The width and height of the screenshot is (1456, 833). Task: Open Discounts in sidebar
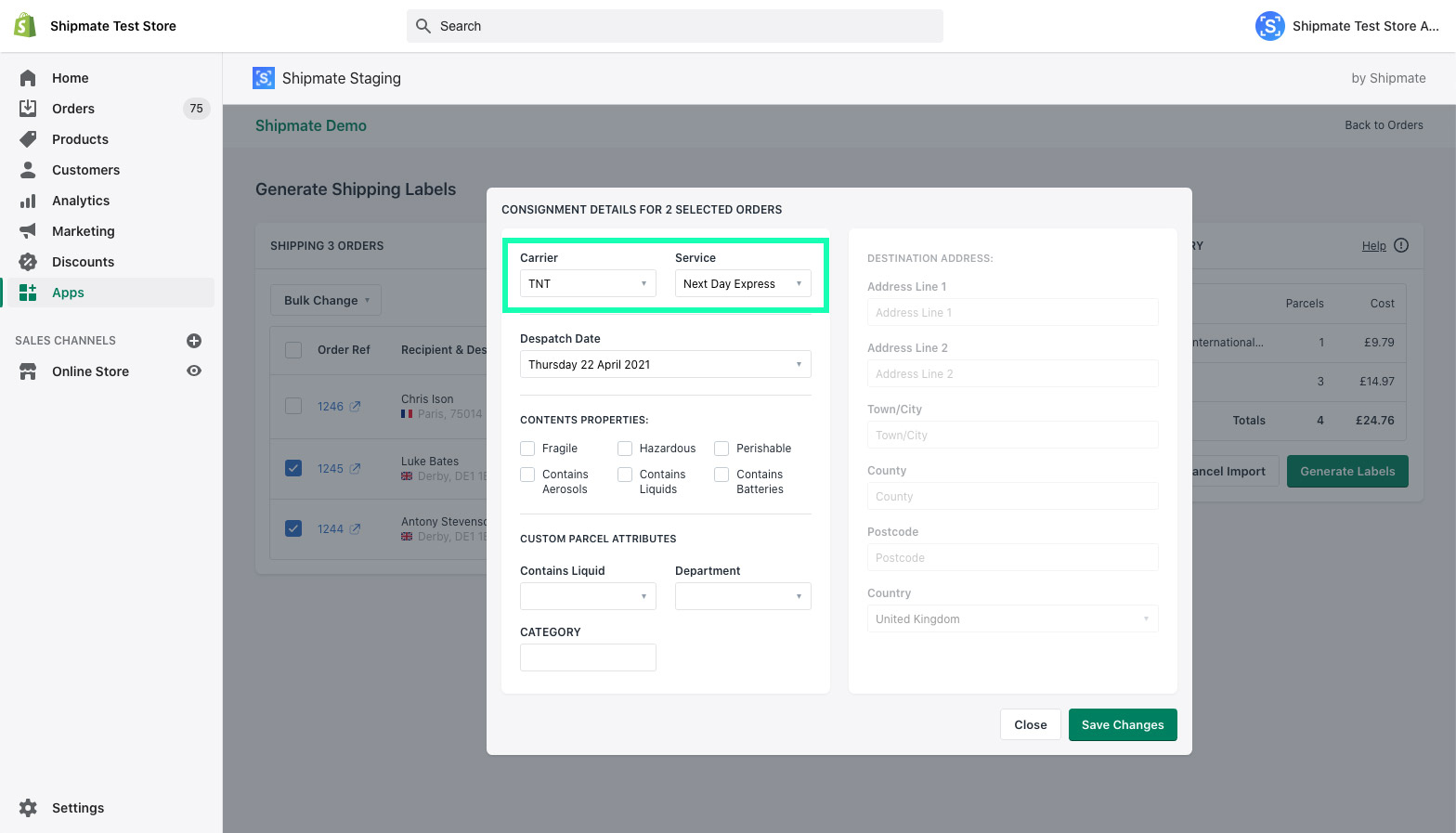[83, 262]
